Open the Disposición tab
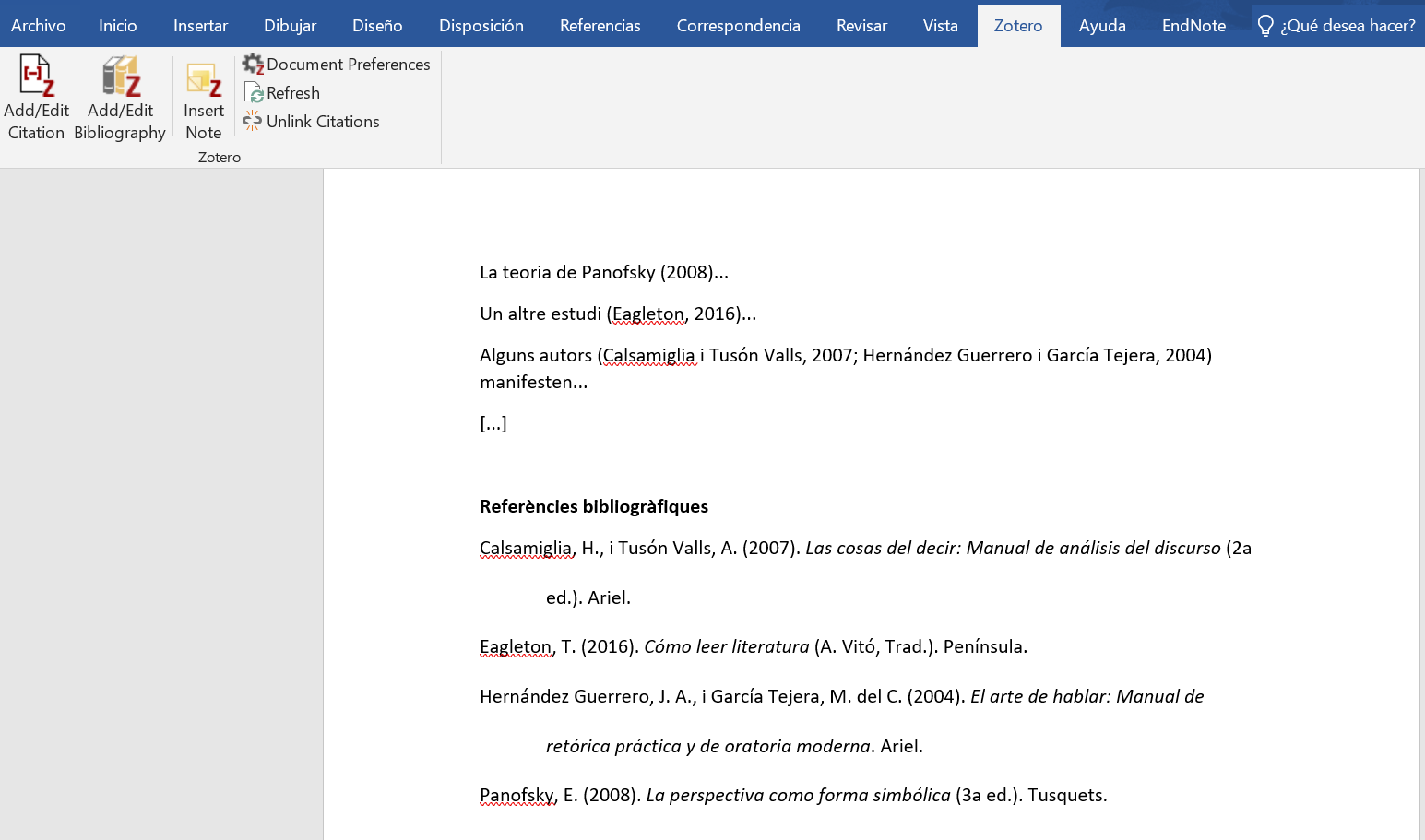Viewport: 1425px width, 840px height. click(481, 26)
